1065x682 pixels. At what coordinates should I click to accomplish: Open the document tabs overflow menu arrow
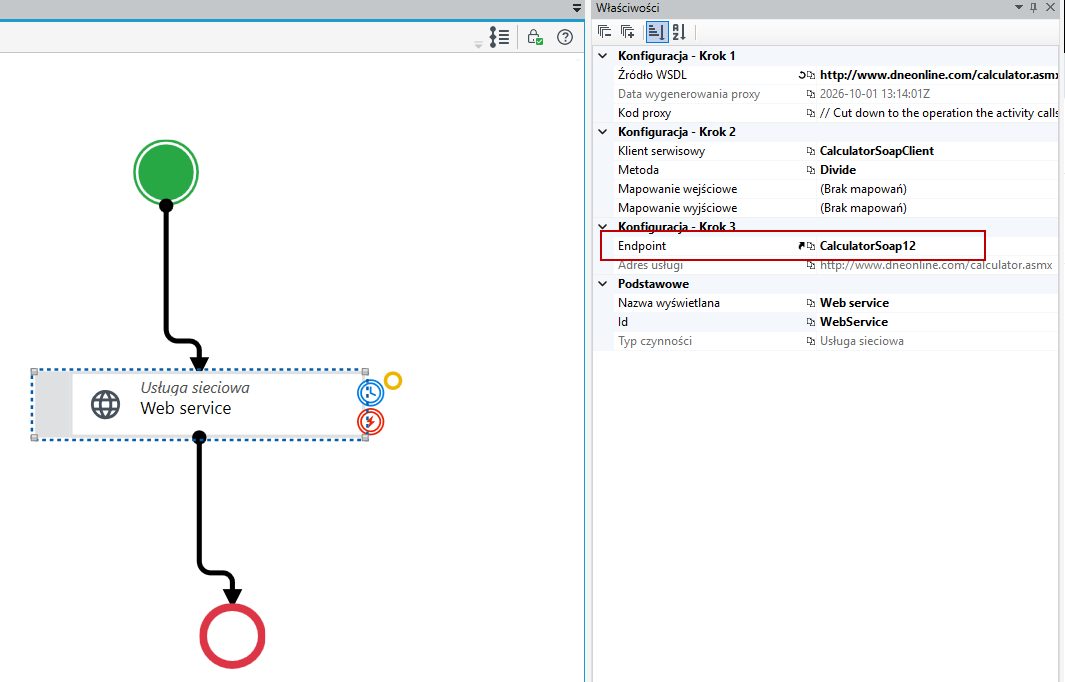[x=577, y=8]
